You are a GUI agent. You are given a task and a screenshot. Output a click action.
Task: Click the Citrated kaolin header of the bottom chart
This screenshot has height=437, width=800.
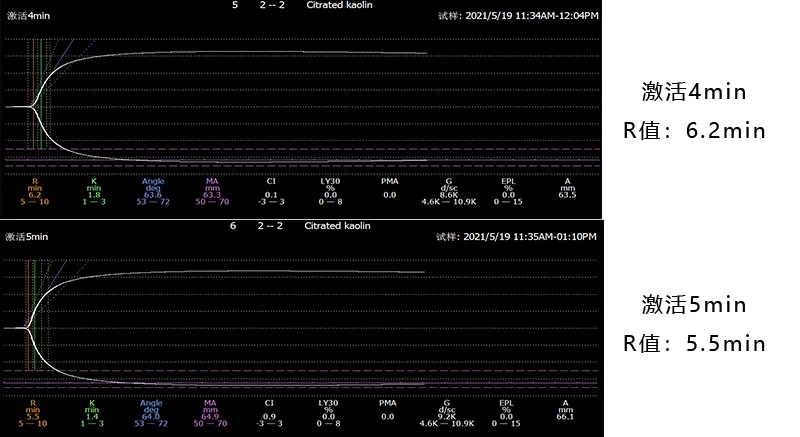[x=337, y=225]
